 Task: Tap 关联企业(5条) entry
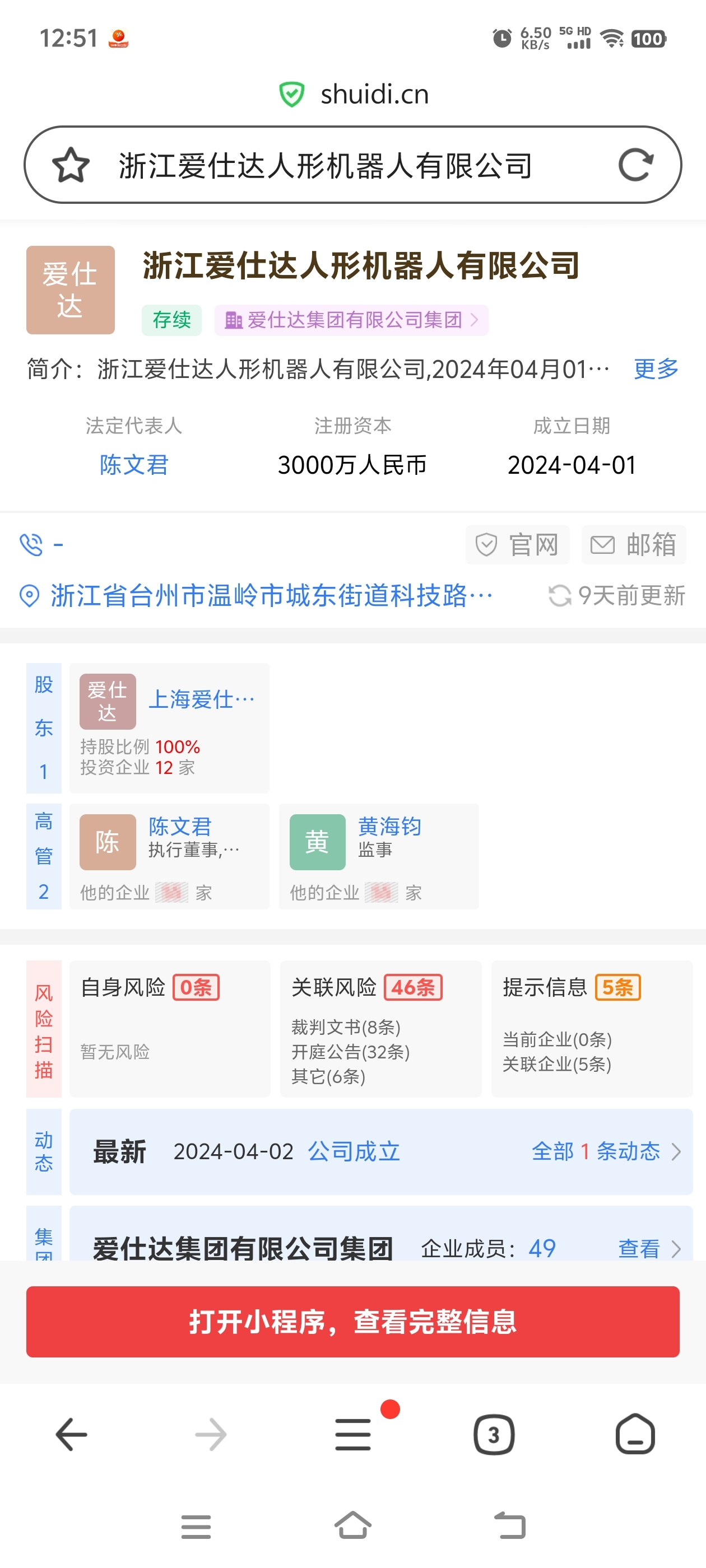(557, 1064)
